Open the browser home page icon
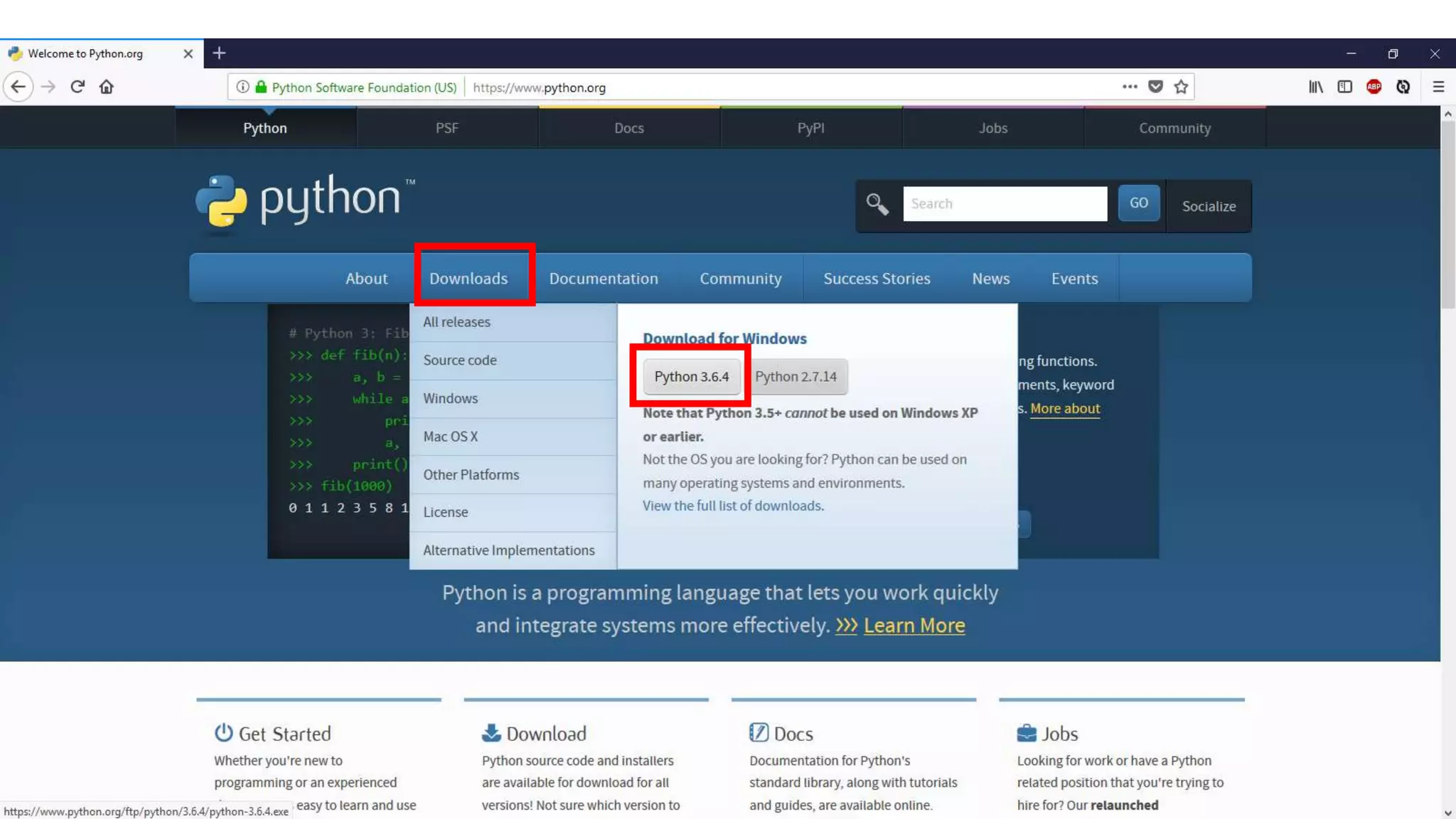Viewport: 1456px width, 819px height. click(107, 87)
